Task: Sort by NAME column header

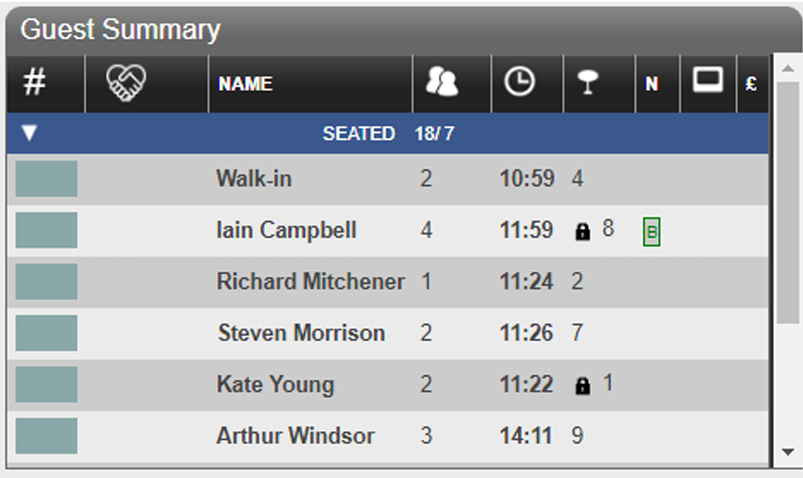Action: 245,84
